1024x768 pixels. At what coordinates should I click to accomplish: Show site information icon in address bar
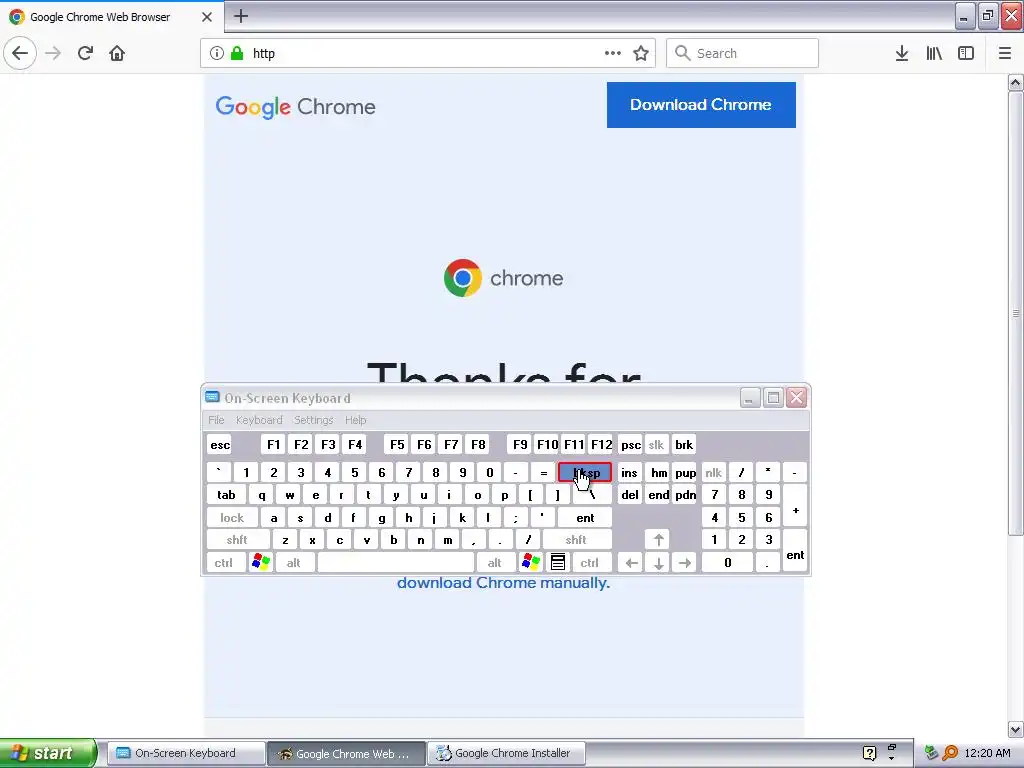[x=217, y=53]
